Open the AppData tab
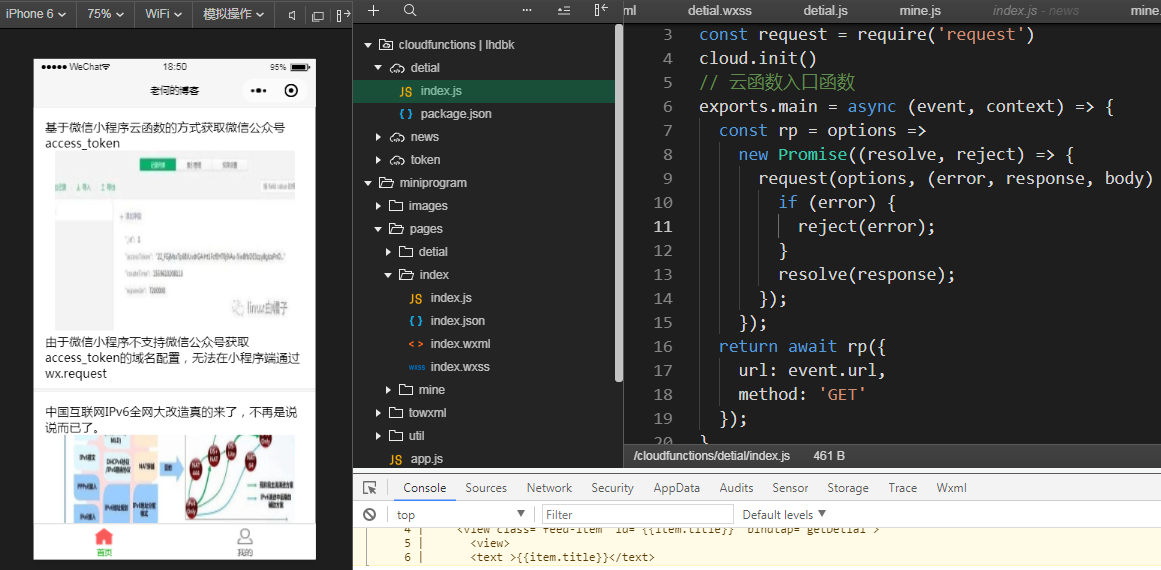The image size is (1161, 570). 677,488
